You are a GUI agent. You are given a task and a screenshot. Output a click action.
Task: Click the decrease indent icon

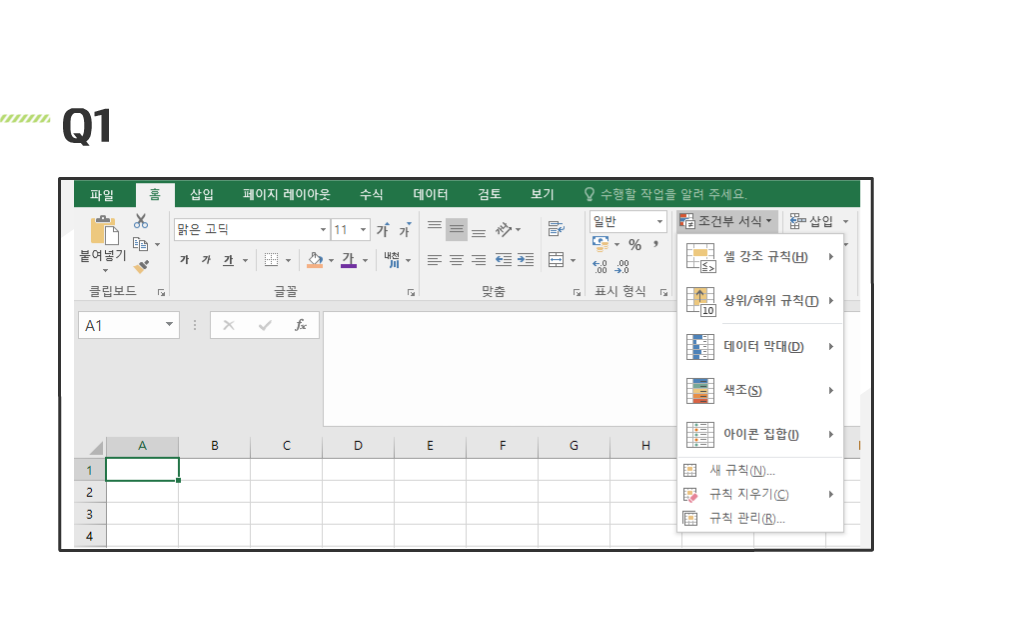503,260
